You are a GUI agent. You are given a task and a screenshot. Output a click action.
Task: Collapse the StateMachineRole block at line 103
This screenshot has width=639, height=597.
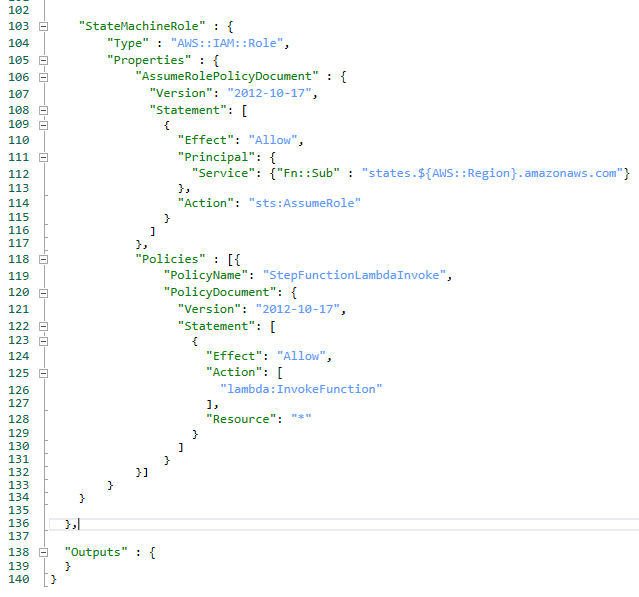[x=44, y=26]
